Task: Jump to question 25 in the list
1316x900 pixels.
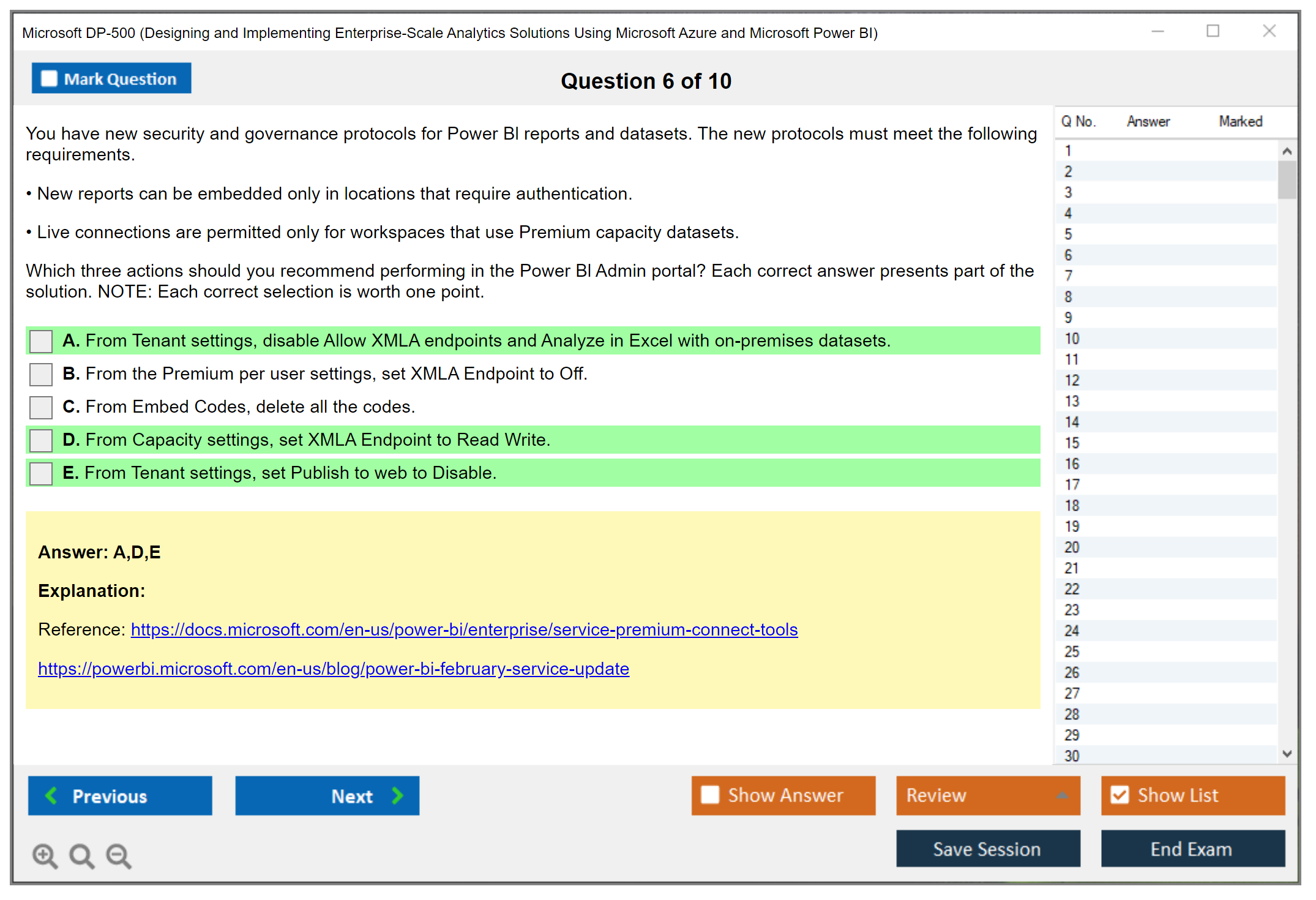Action: pyautogui.click(x=1072, y=651)
